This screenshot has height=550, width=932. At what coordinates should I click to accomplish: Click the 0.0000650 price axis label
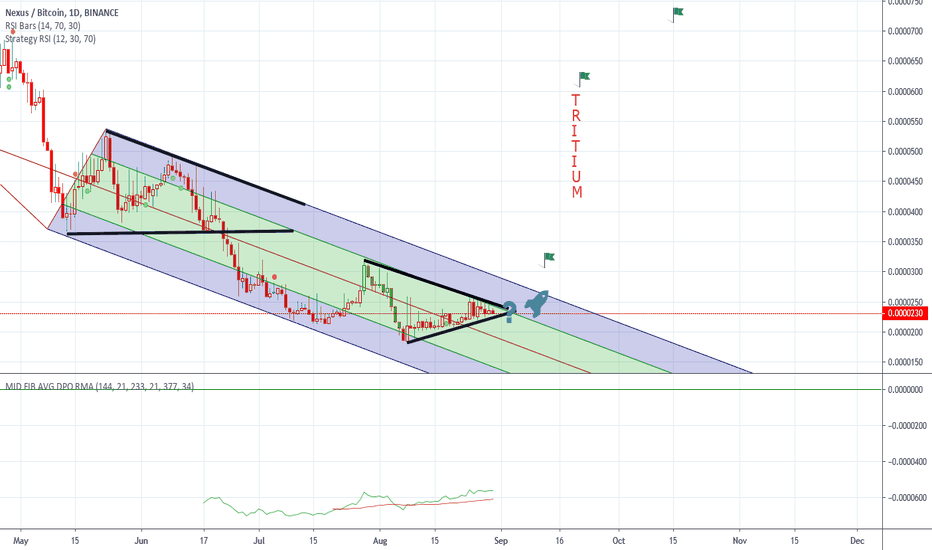coord(905,61)
